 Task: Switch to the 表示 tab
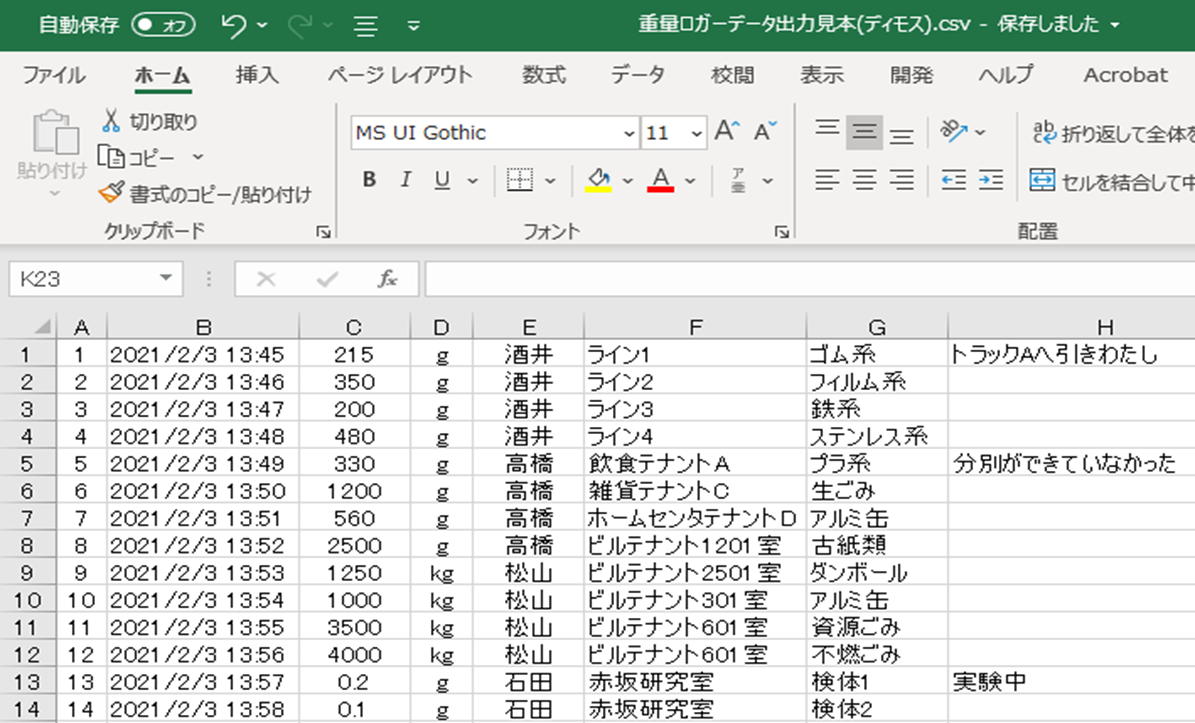click(822, 75)
